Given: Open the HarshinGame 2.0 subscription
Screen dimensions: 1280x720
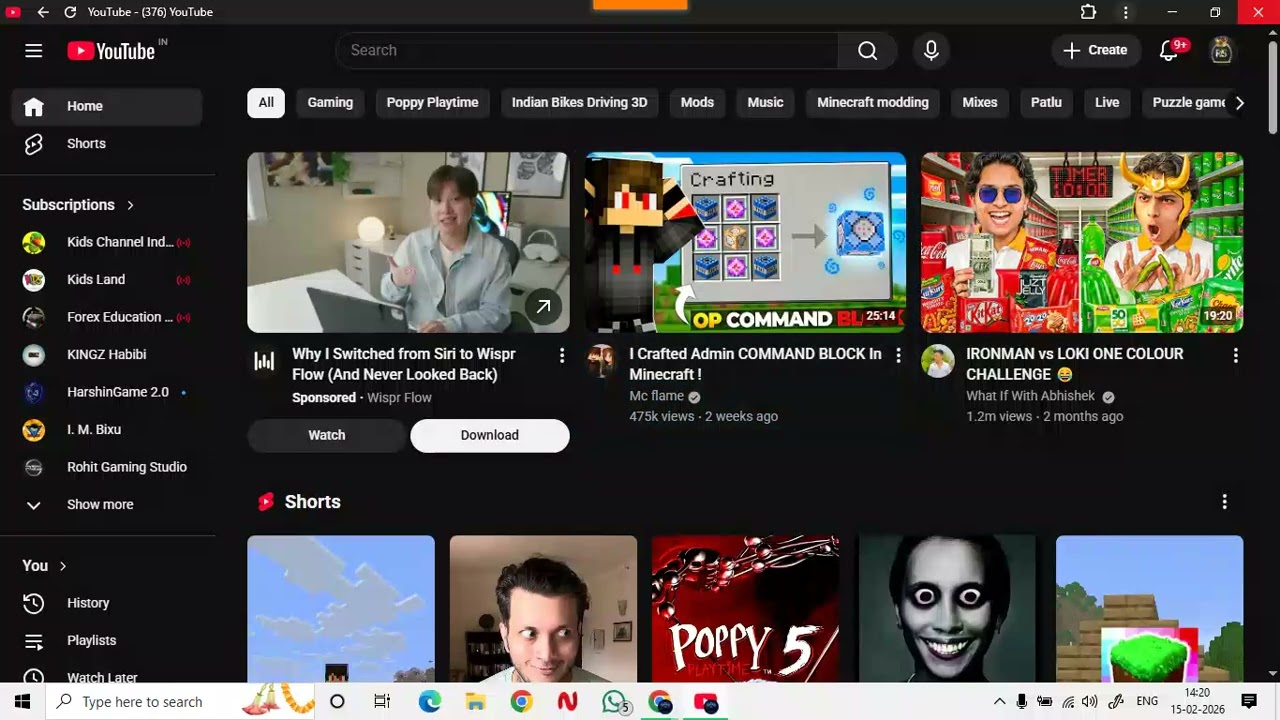Looking at the screenshot, I should (x=107, y=392).
